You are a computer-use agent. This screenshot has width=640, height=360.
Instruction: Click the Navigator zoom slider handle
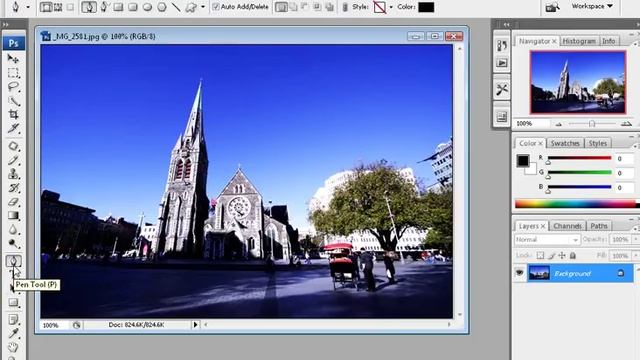click(x=592, y=124)
